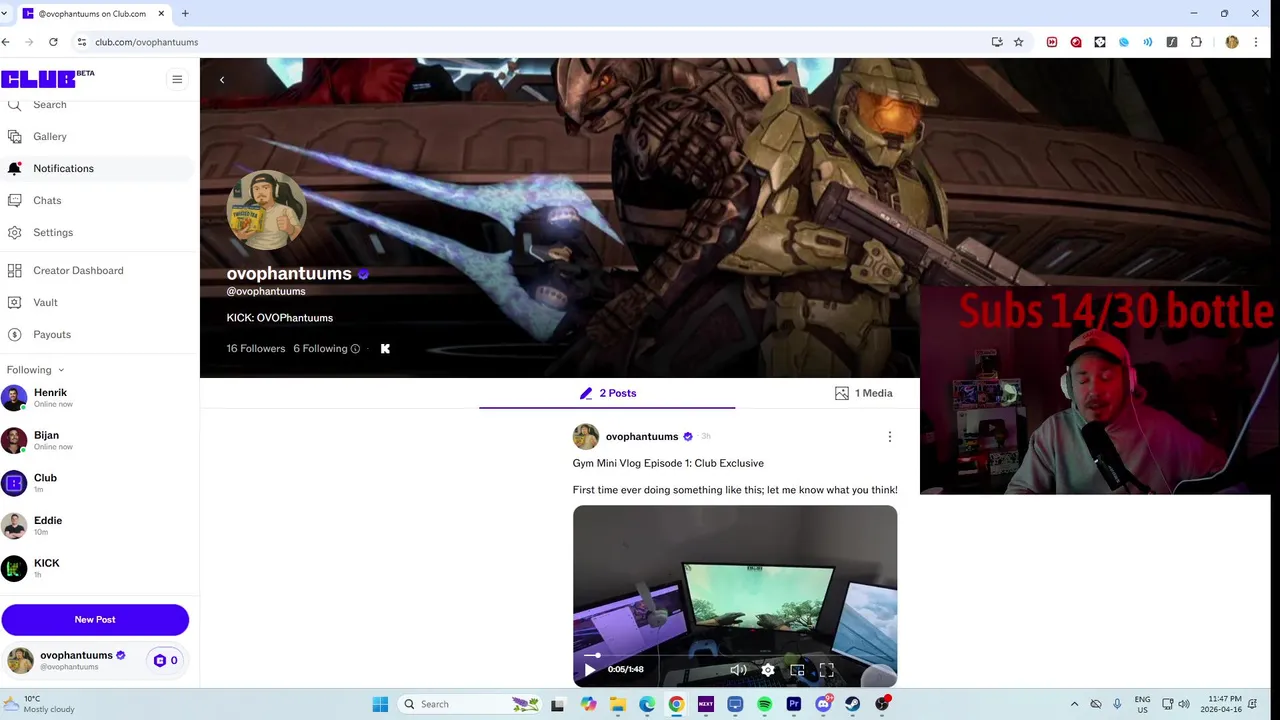Mute the video with the volume icon

coord(738,670)
